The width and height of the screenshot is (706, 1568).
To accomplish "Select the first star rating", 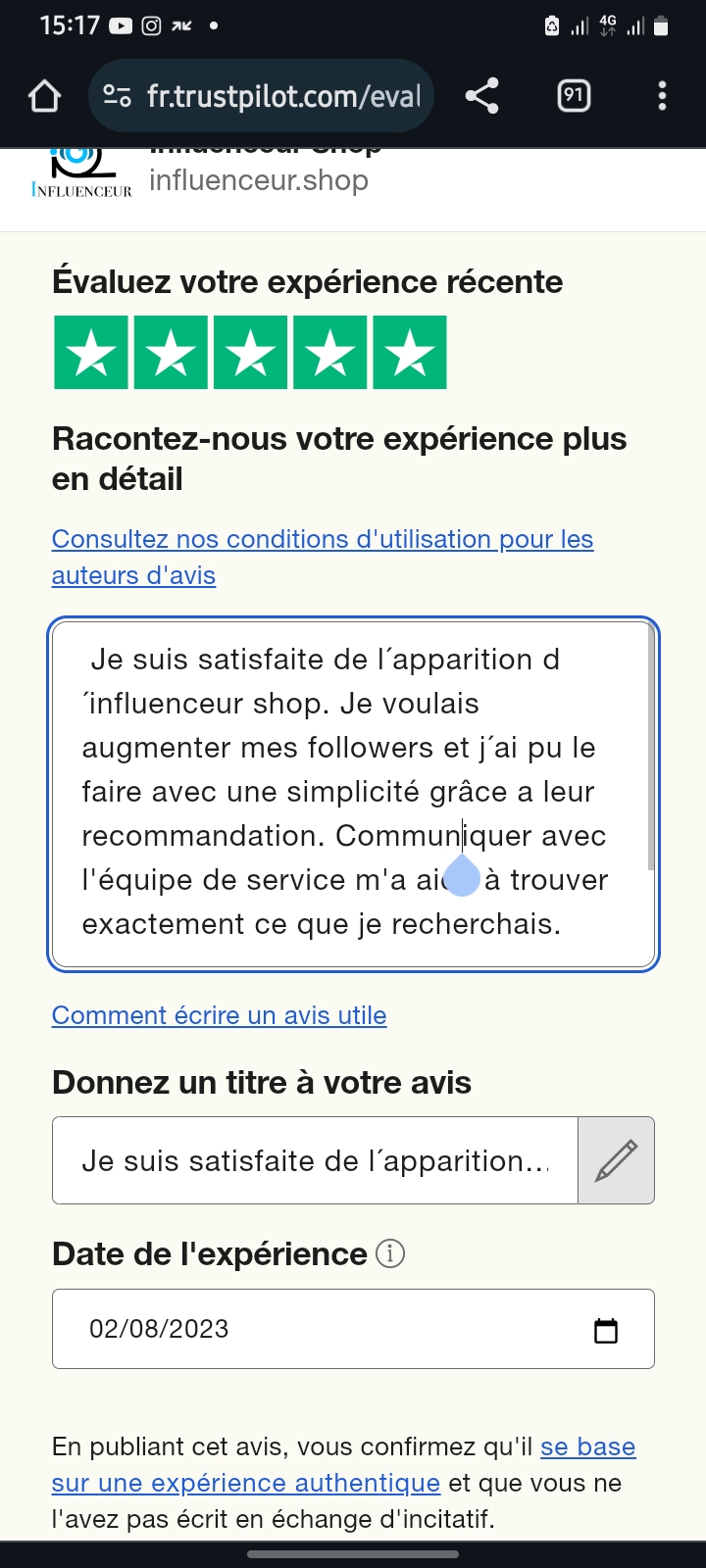I will point(91,353).
